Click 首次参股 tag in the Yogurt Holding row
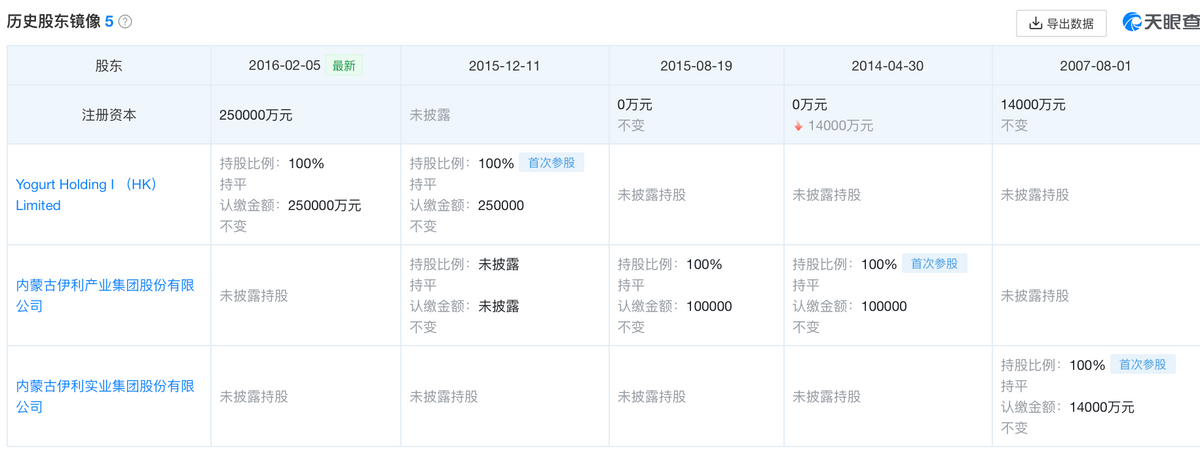 [551, 163]
